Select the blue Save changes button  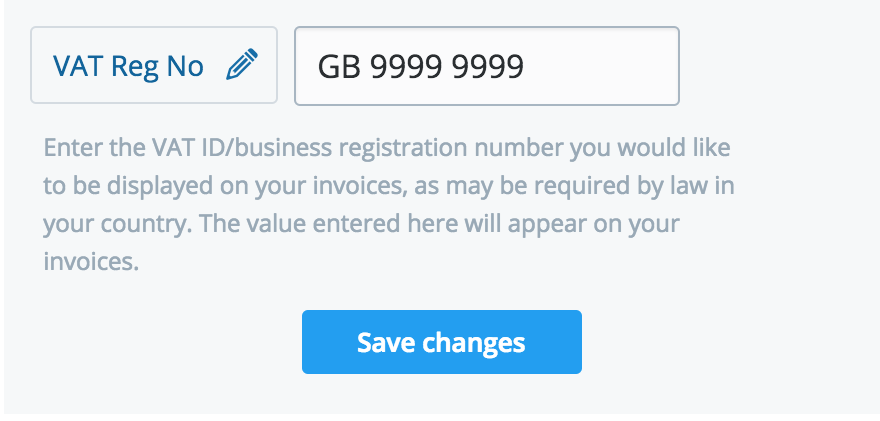click(441, 342)
